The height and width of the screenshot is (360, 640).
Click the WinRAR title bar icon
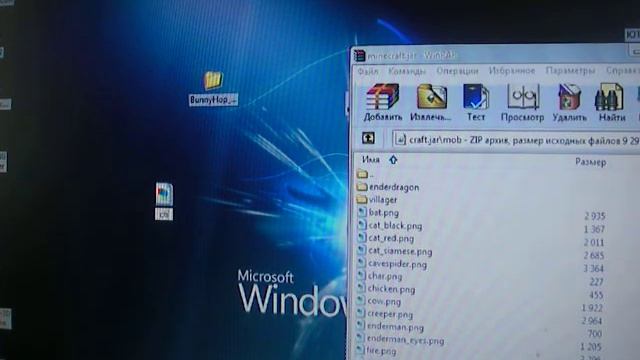tap(360, 56)
